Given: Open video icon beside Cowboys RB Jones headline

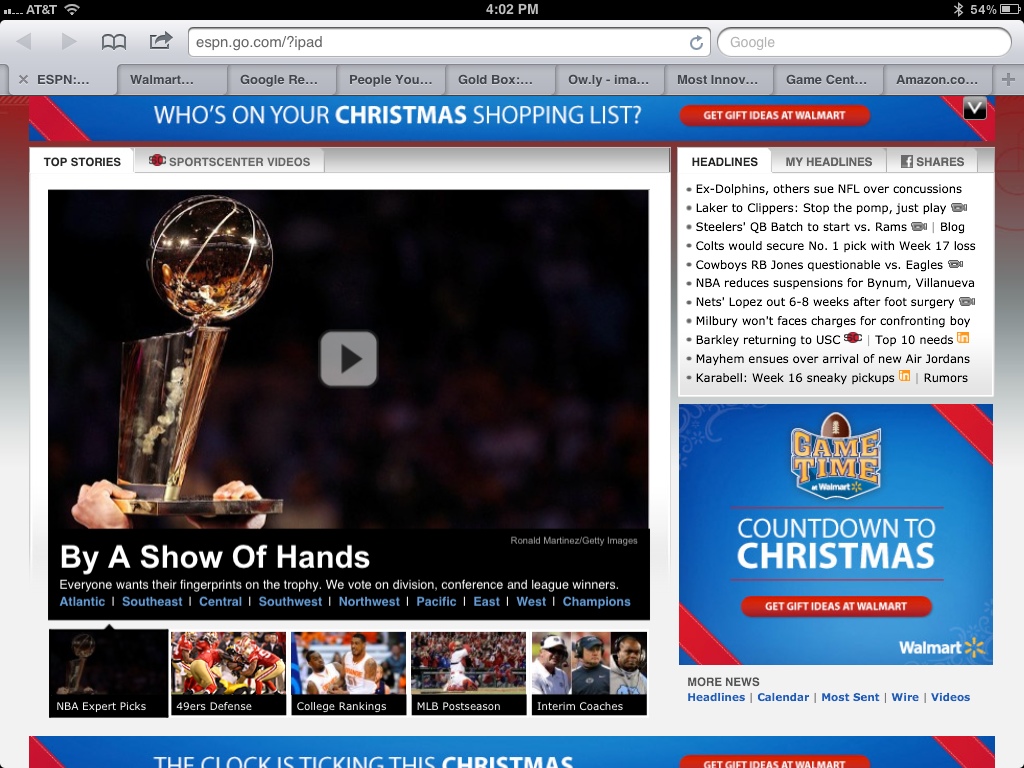Looking at the screenshot, I should click(x=955, y=264).
